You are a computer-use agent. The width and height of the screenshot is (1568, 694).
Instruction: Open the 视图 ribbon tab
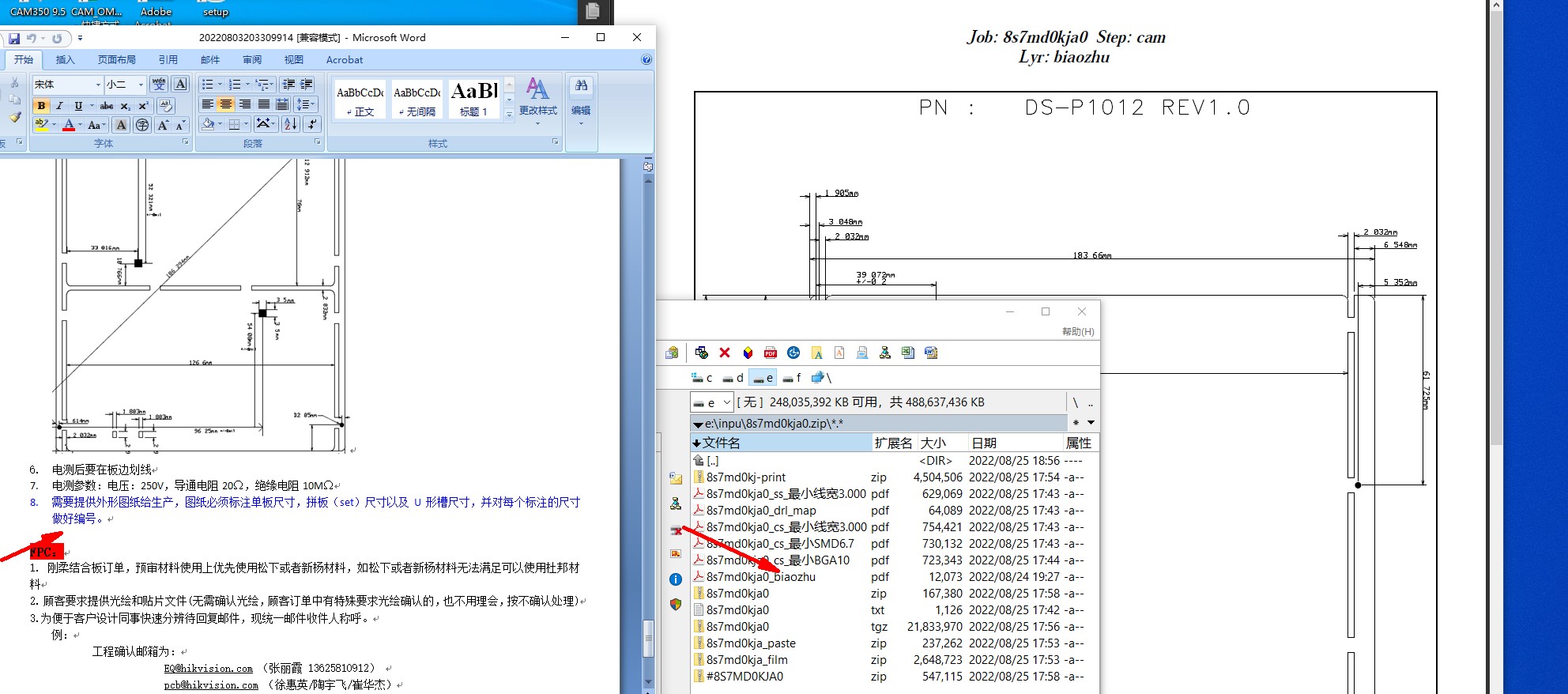(294, 60)
